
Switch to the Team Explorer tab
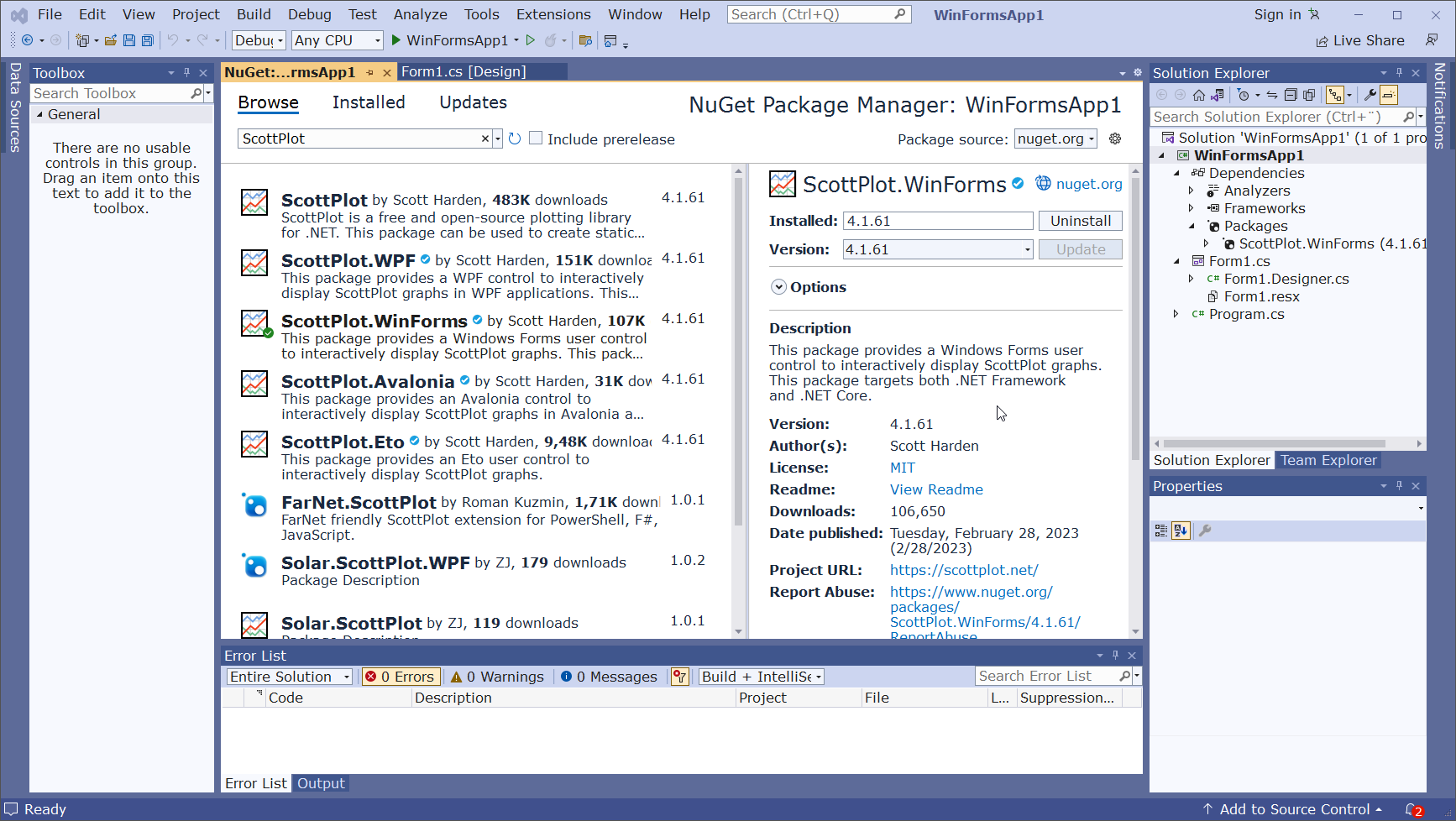pyautogui.click(x=1328, y=460)
